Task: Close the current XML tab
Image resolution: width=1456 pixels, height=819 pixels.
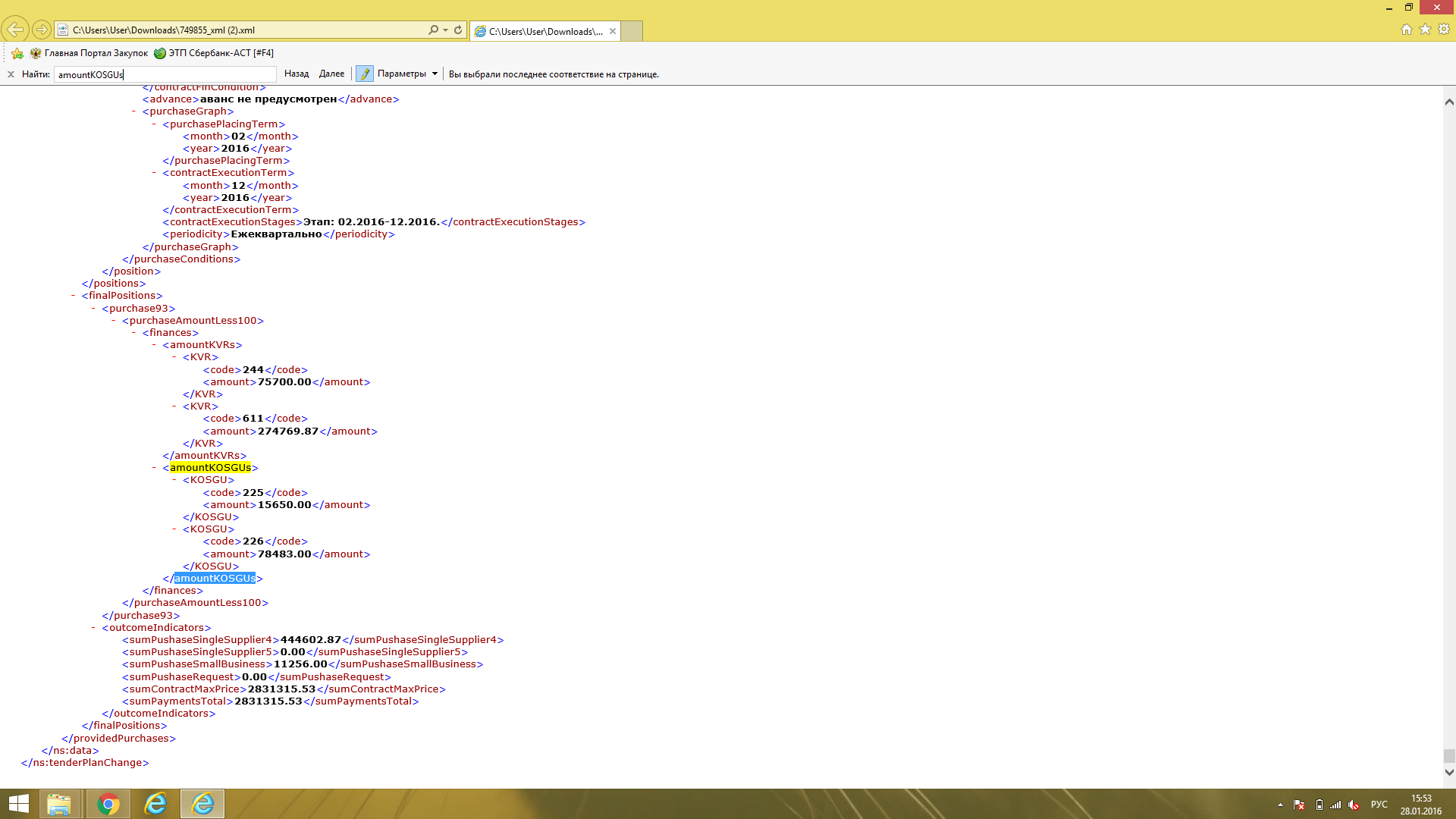Action: click(613, 31)
